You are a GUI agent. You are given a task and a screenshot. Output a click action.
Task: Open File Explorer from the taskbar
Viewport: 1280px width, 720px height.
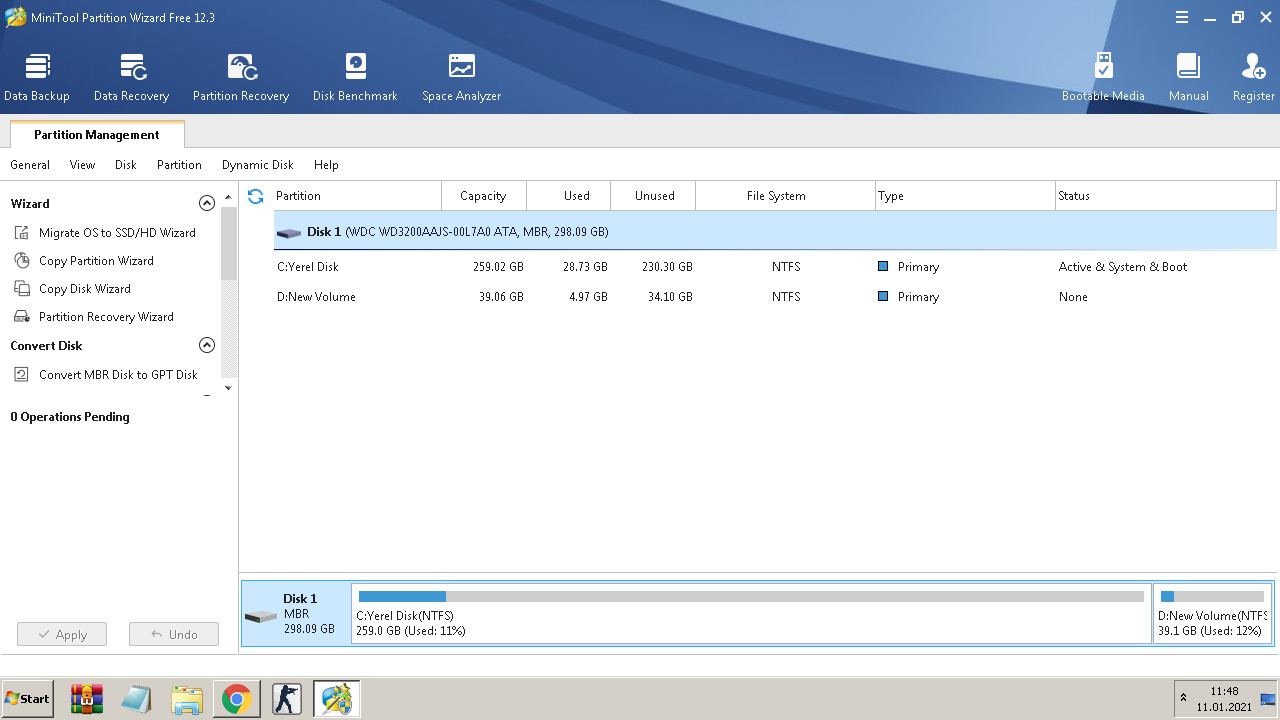(x=187, y=699)
